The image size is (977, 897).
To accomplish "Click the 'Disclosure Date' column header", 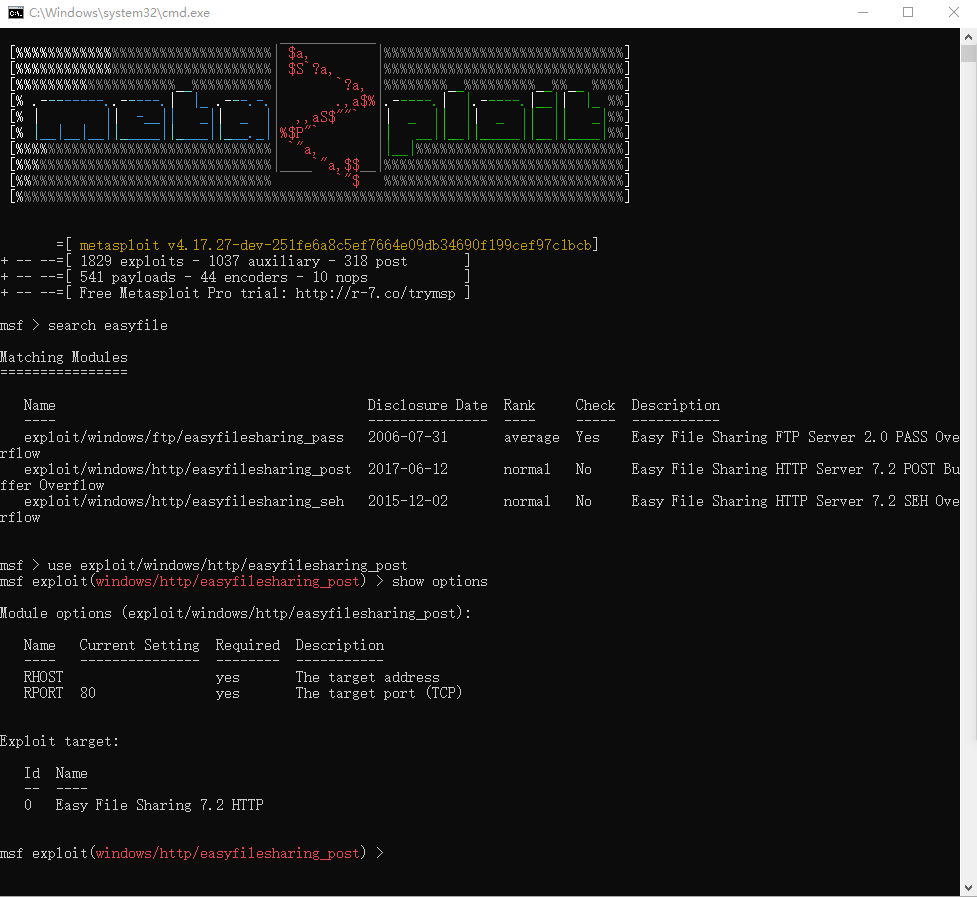I will tap(427, 406).
